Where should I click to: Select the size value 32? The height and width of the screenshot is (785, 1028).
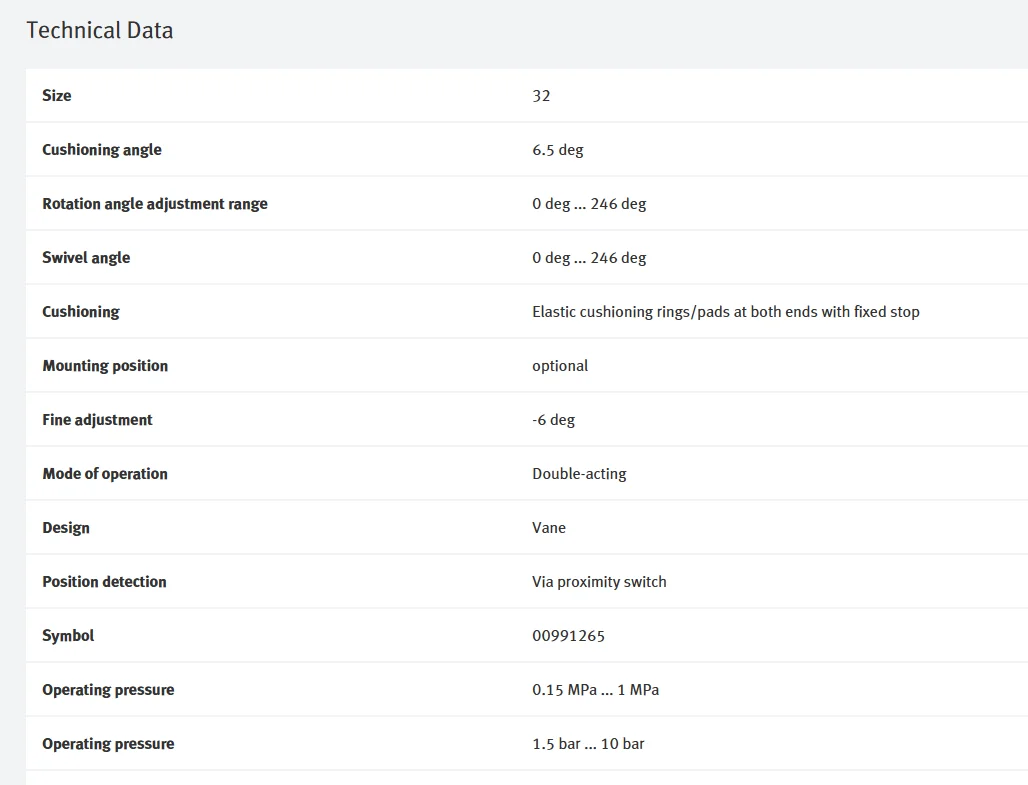coord(541,96)
